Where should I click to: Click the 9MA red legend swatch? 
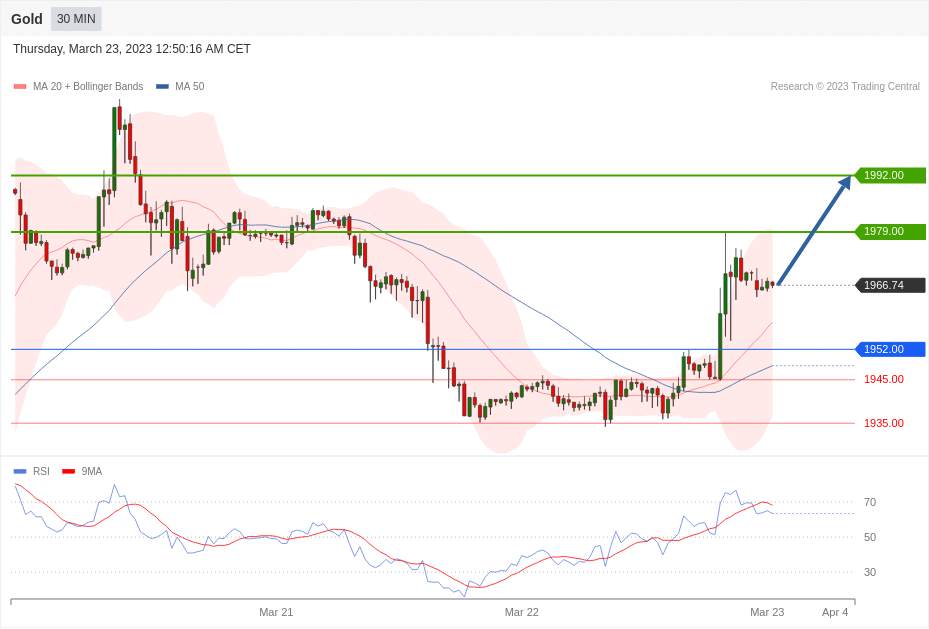pos(69,471)
